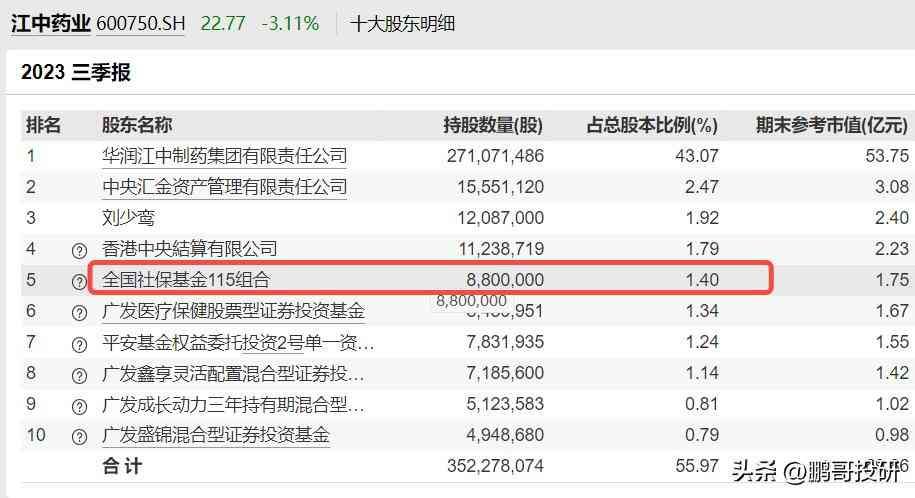Click the help icon beside 香港中央結算有限公司
The image size is (915, 498).
click(79, 250)
